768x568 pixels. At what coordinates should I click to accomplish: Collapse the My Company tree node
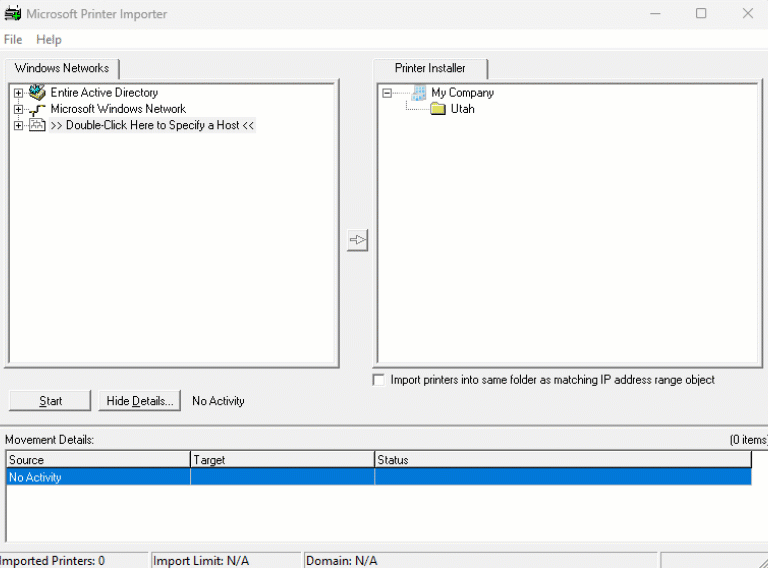(387, 93)
